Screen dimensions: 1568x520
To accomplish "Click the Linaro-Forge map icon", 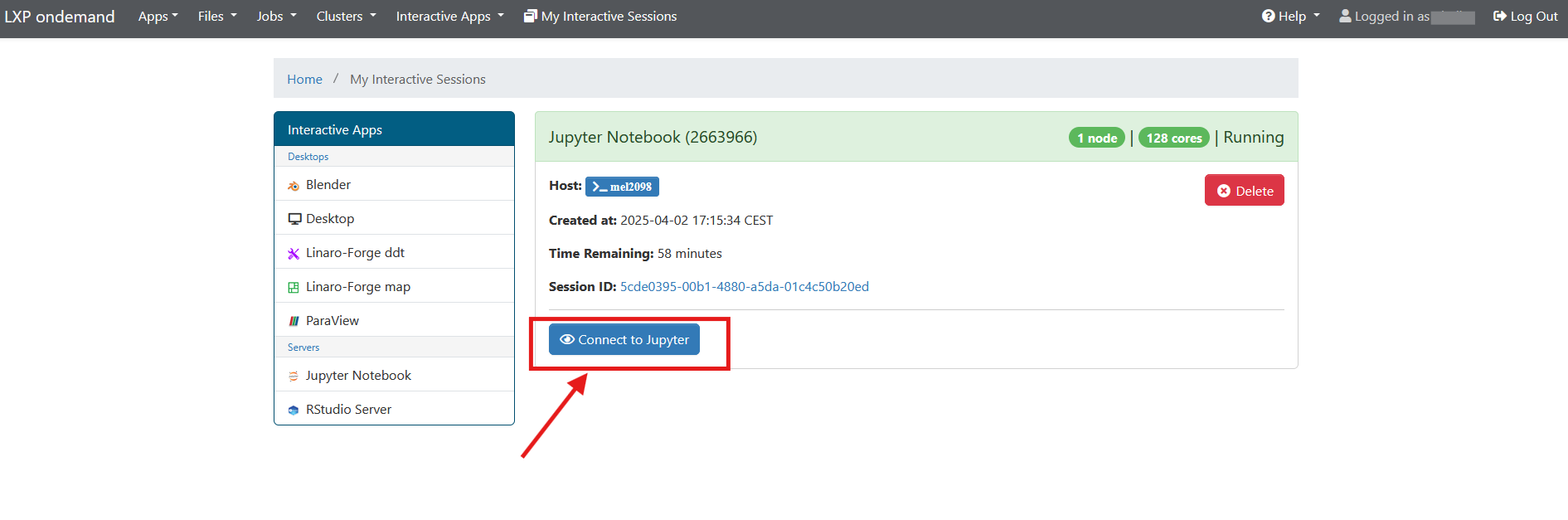I will pos(294,288).
